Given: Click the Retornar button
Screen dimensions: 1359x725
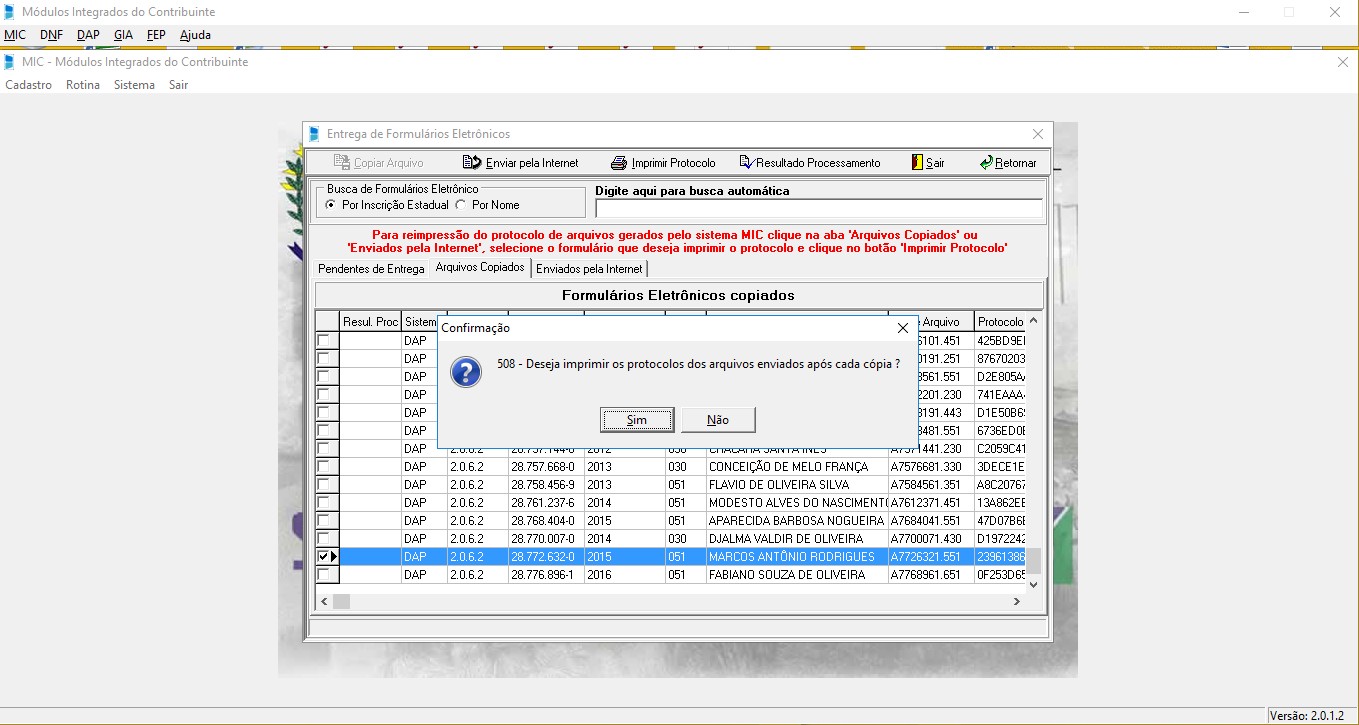Looking at the screenshot, I should [1008, 163].
